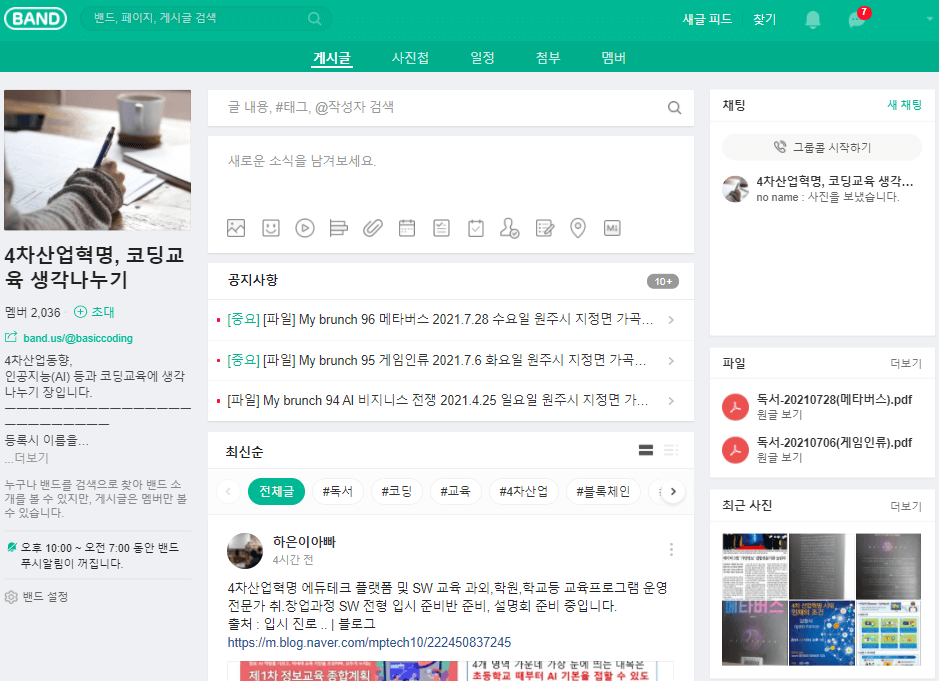
Task: Click 더보기 in the 파일 panel
Action: tap(906, 363)
